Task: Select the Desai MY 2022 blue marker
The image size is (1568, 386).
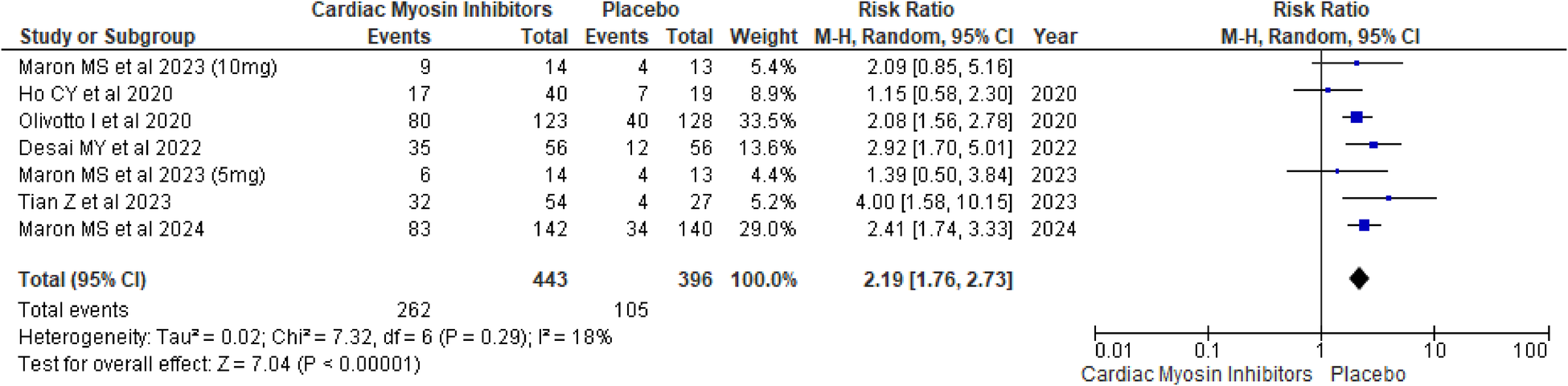Action: pos(1373,145)
